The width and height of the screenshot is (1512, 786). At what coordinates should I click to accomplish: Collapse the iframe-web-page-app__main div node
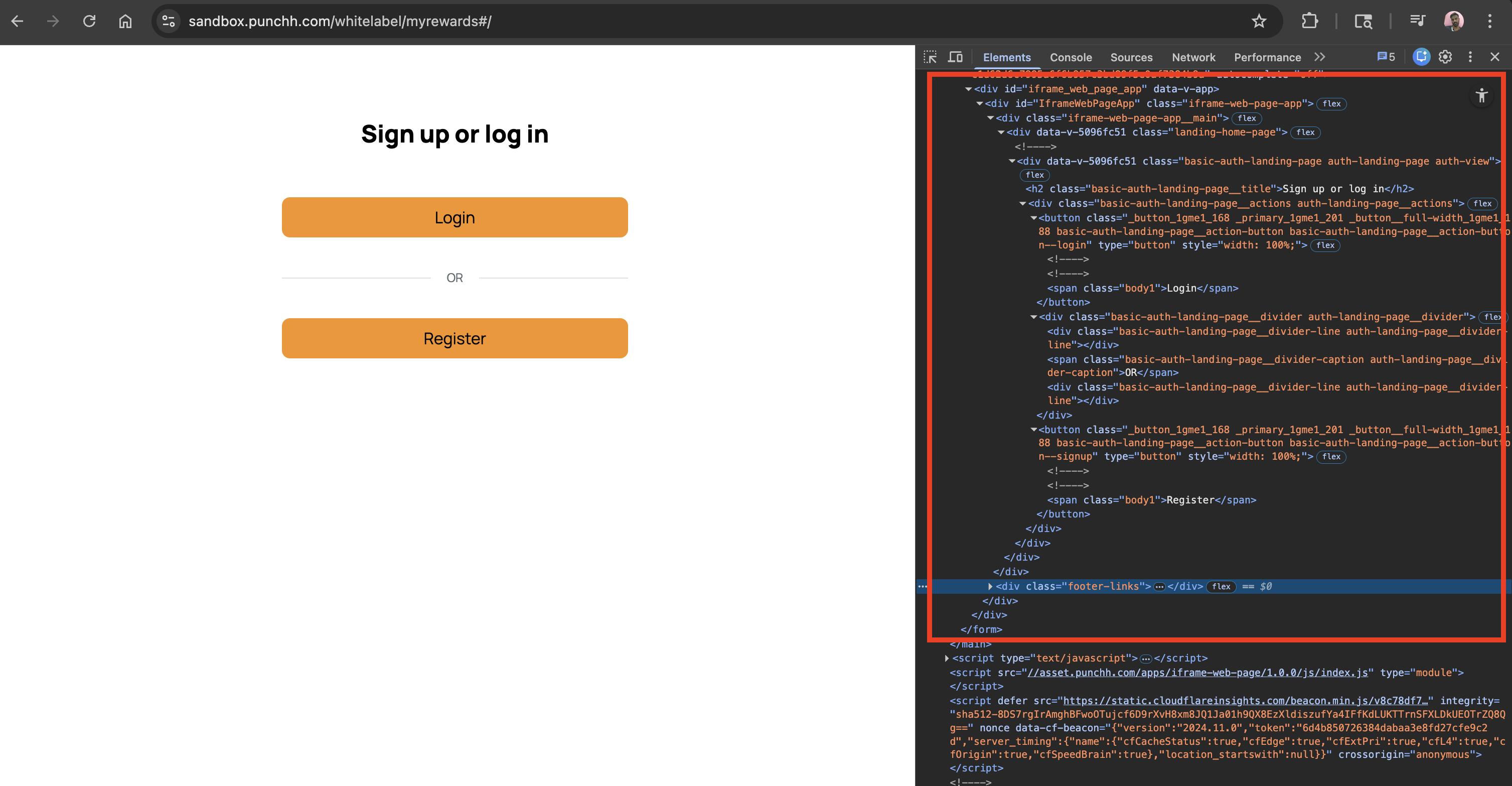[x=990, y=118]
